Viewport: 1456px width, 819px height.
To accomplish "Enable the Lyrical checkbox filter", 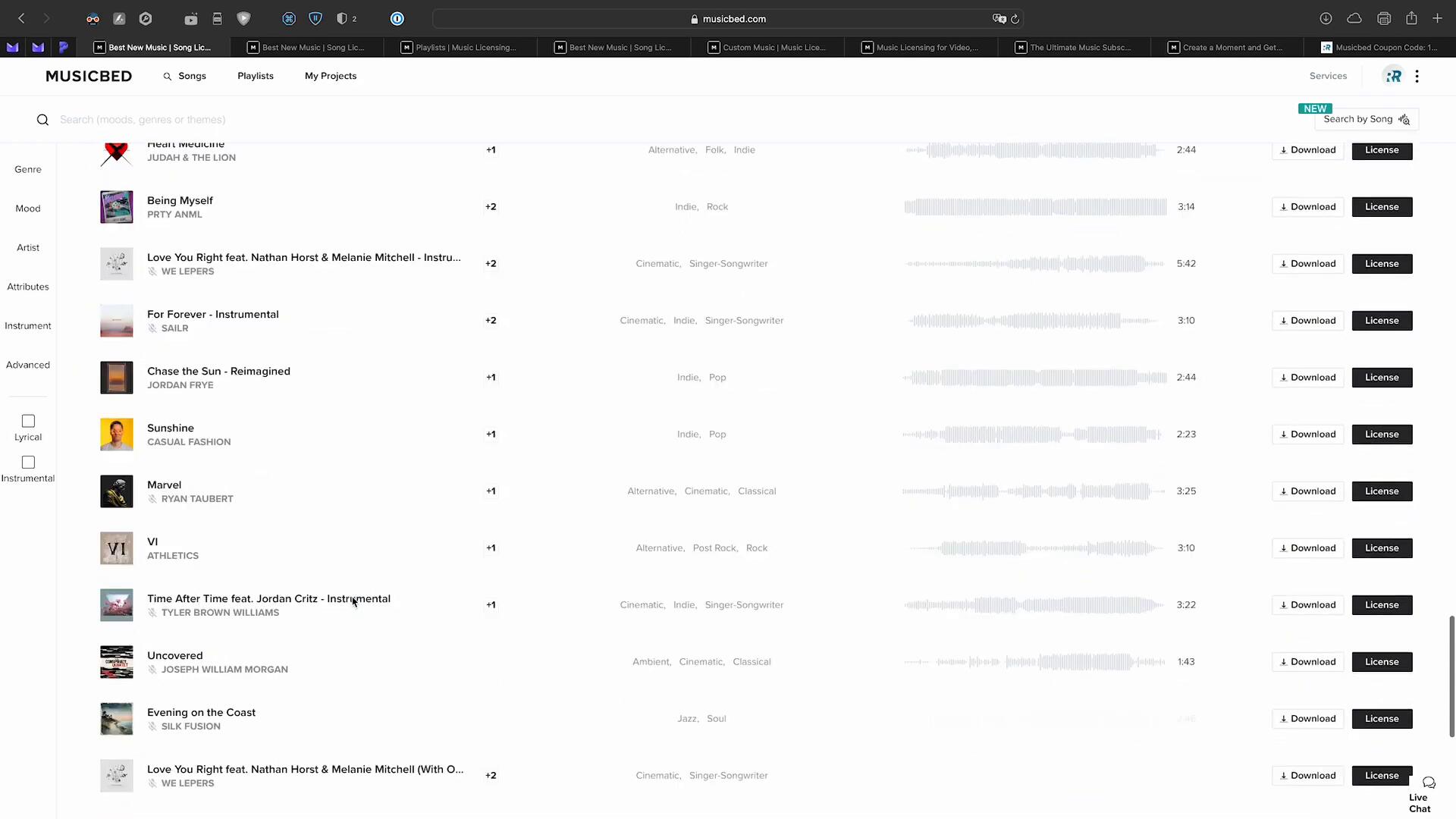I will coord(28,421).
